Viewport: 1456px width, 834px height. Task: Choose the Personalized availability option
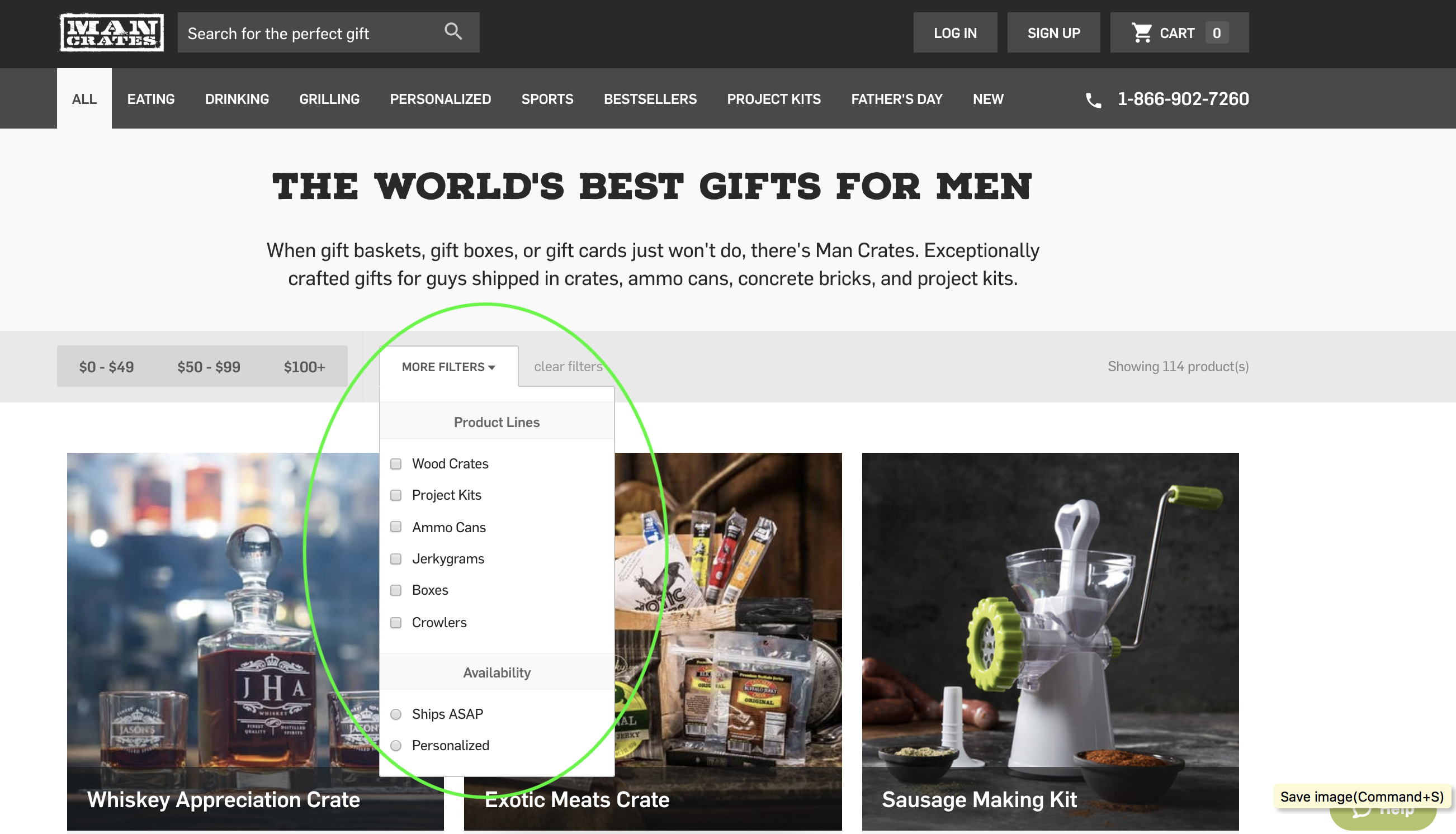tap(396, 745)
